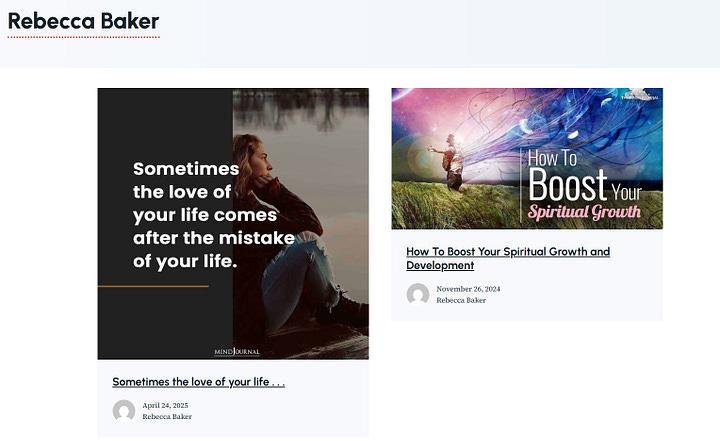The width and height of the screenshot is (720, 441).
Task: Open 'How To Boost Your Spiritual Growth and Development' link
Action: pos(508,258)
